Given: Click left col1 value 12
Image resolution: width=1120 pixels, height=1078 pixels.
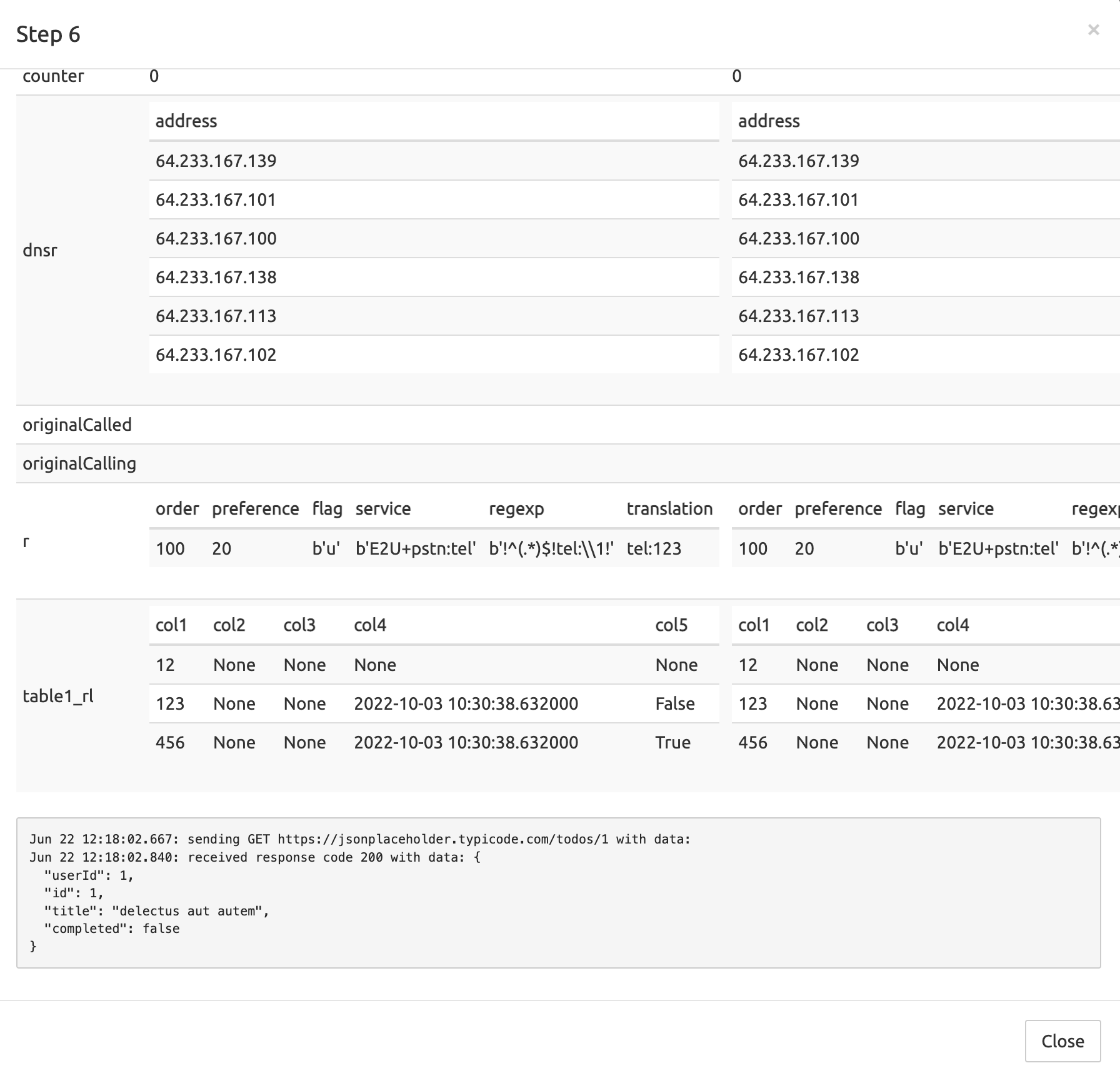Looking at the screenshot, I should click(165, 665).
